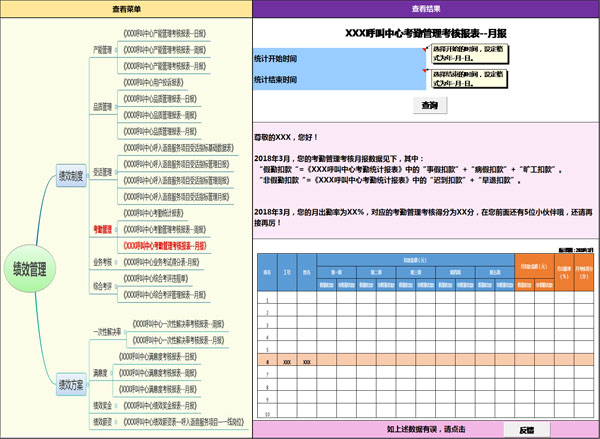Open 受话指标基础数据表 item
Image resolution: width=600 pixels, height=439 pixels.
[178, 148]
